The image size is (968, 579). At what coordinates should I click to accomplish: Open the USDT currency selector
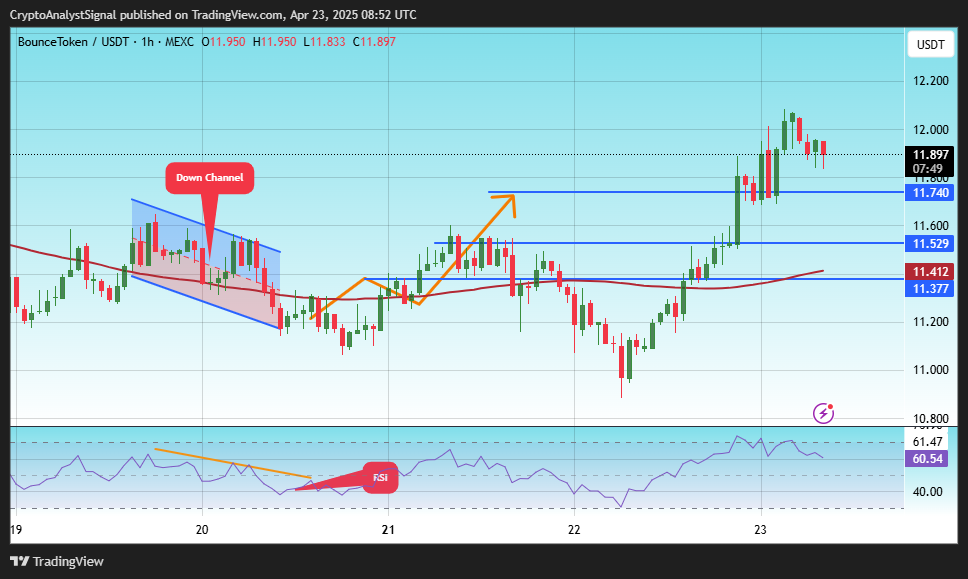930,44
